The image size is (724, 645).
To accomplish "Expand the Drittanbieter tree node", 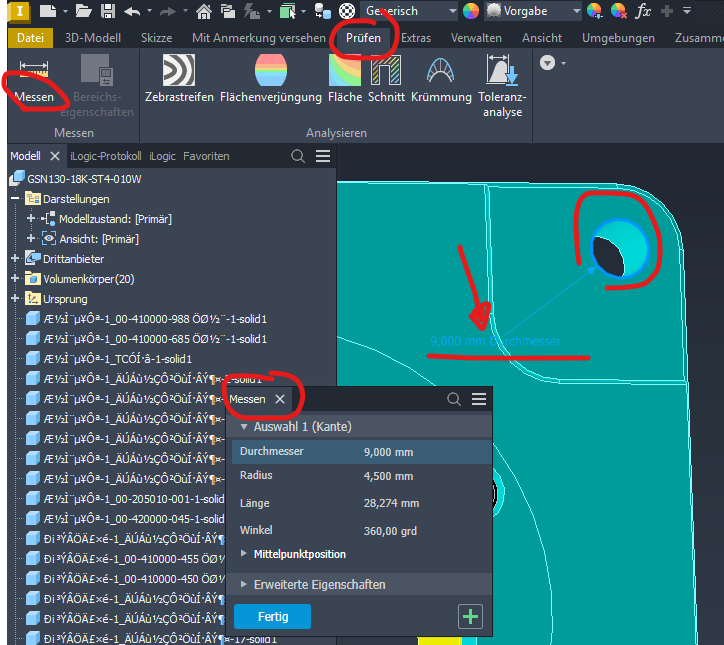I will tap(15, 258).
